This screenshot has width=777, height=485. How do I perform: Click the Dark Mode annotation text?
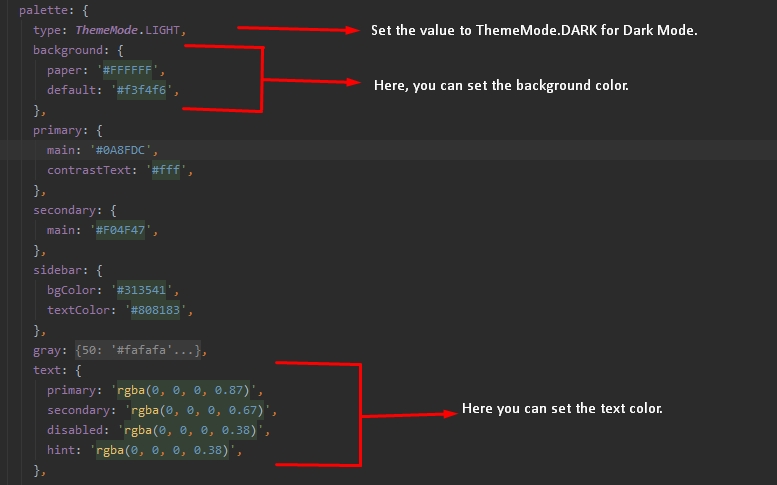coord(533,31)
